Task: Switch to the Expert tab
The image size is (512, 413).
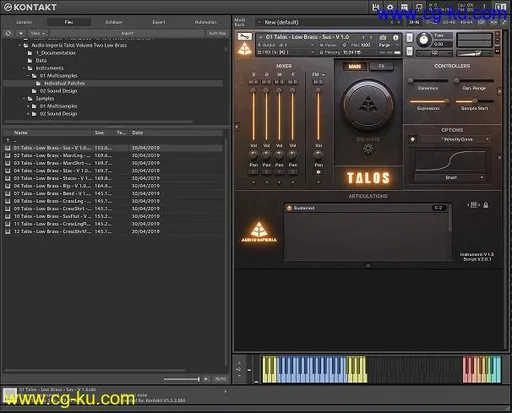Action: [159, 22]
